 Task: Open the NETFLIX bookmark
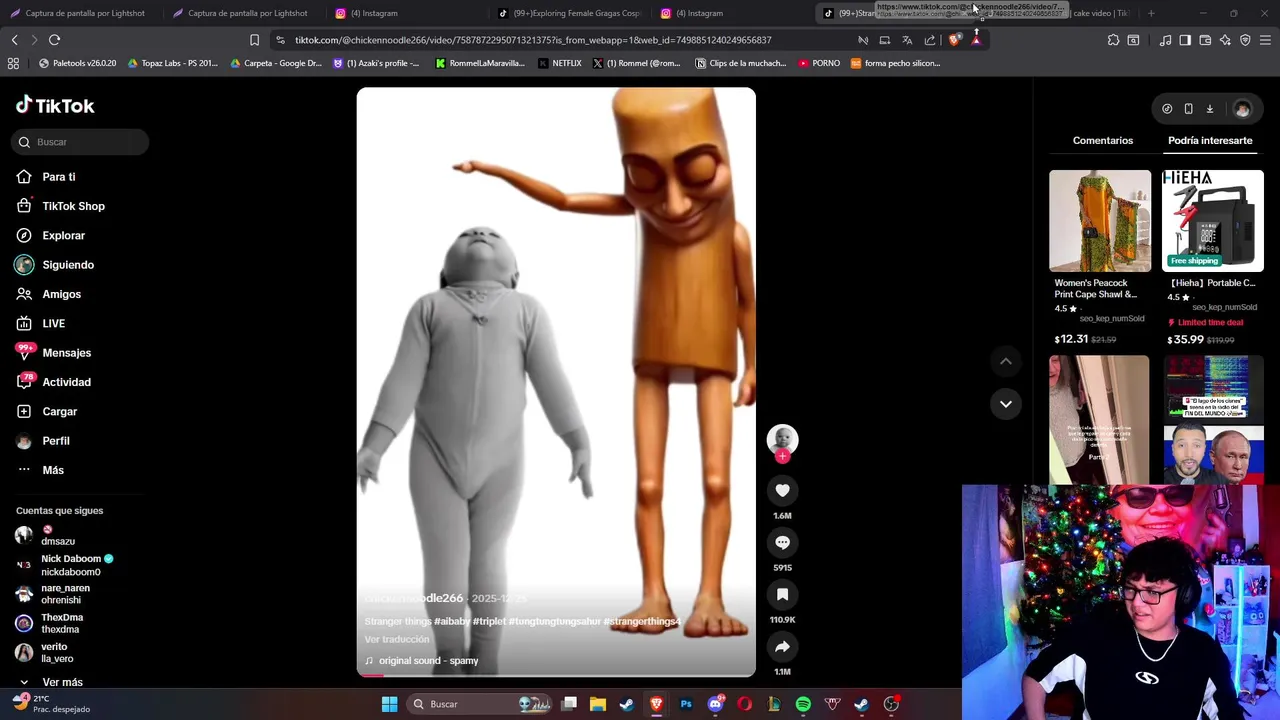(x=559, y=63)
